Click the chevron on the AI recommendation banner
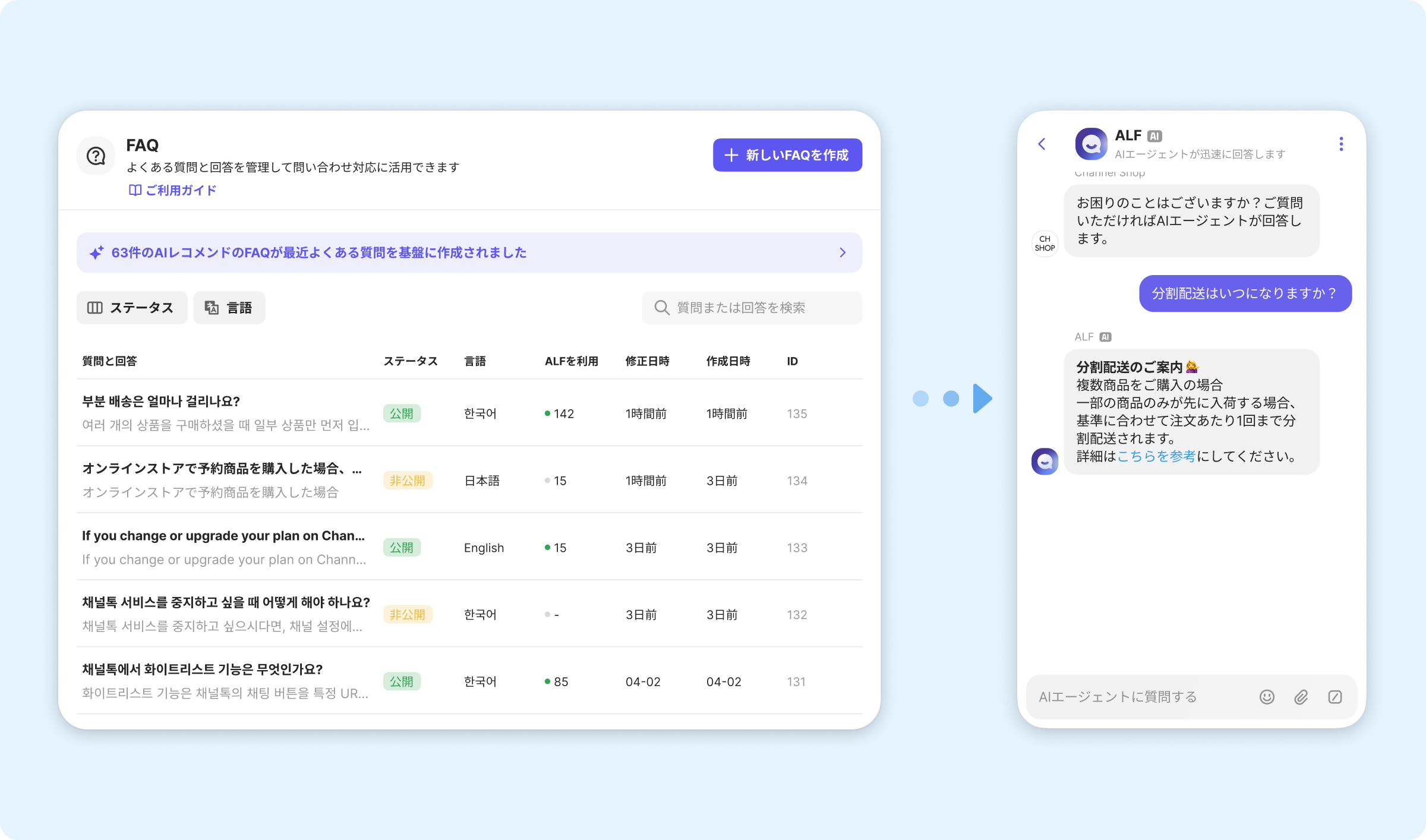Viewport: 1426px width, 840px height. 843,252
